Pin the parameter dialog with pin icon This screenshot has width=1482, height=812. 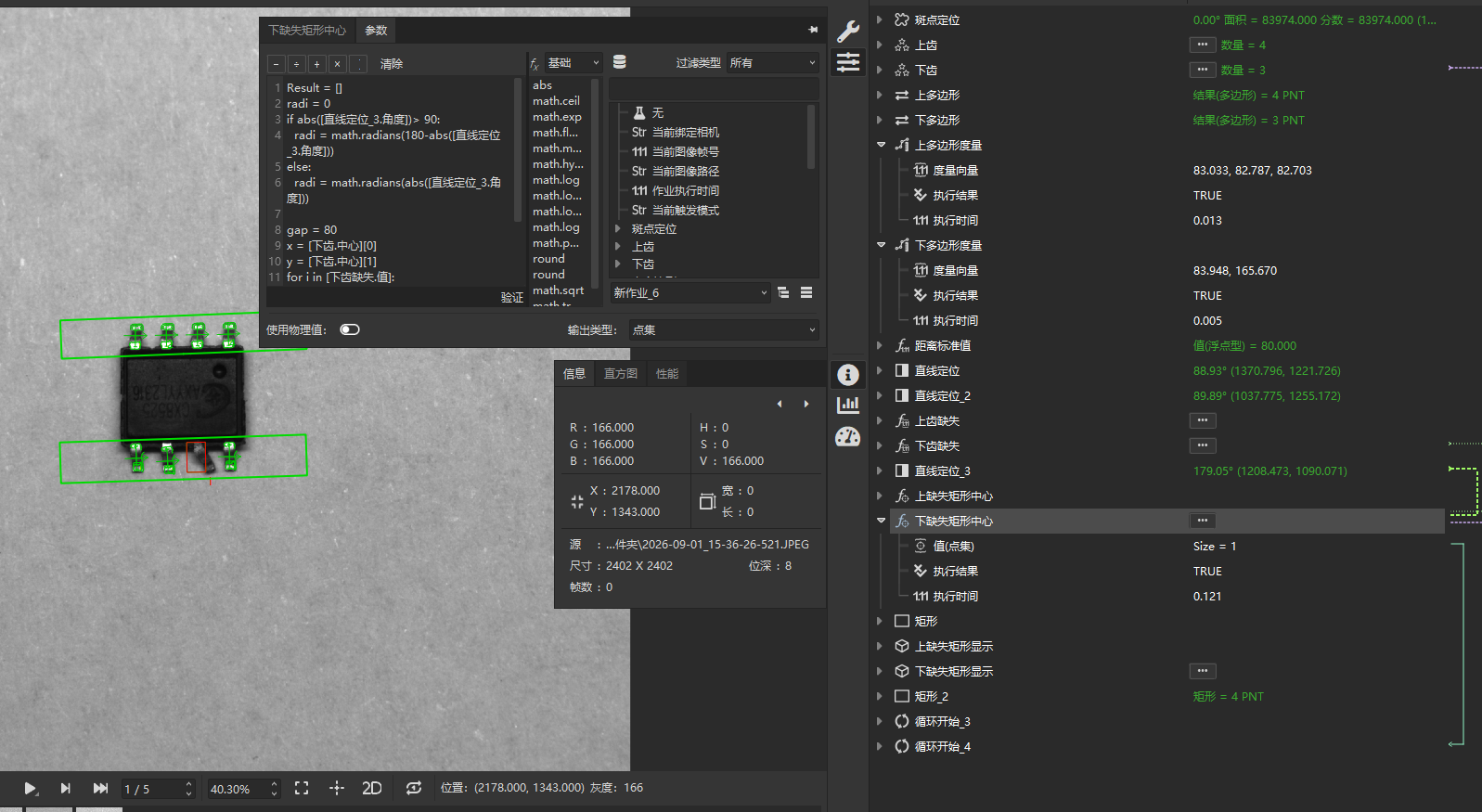point(813,30)
